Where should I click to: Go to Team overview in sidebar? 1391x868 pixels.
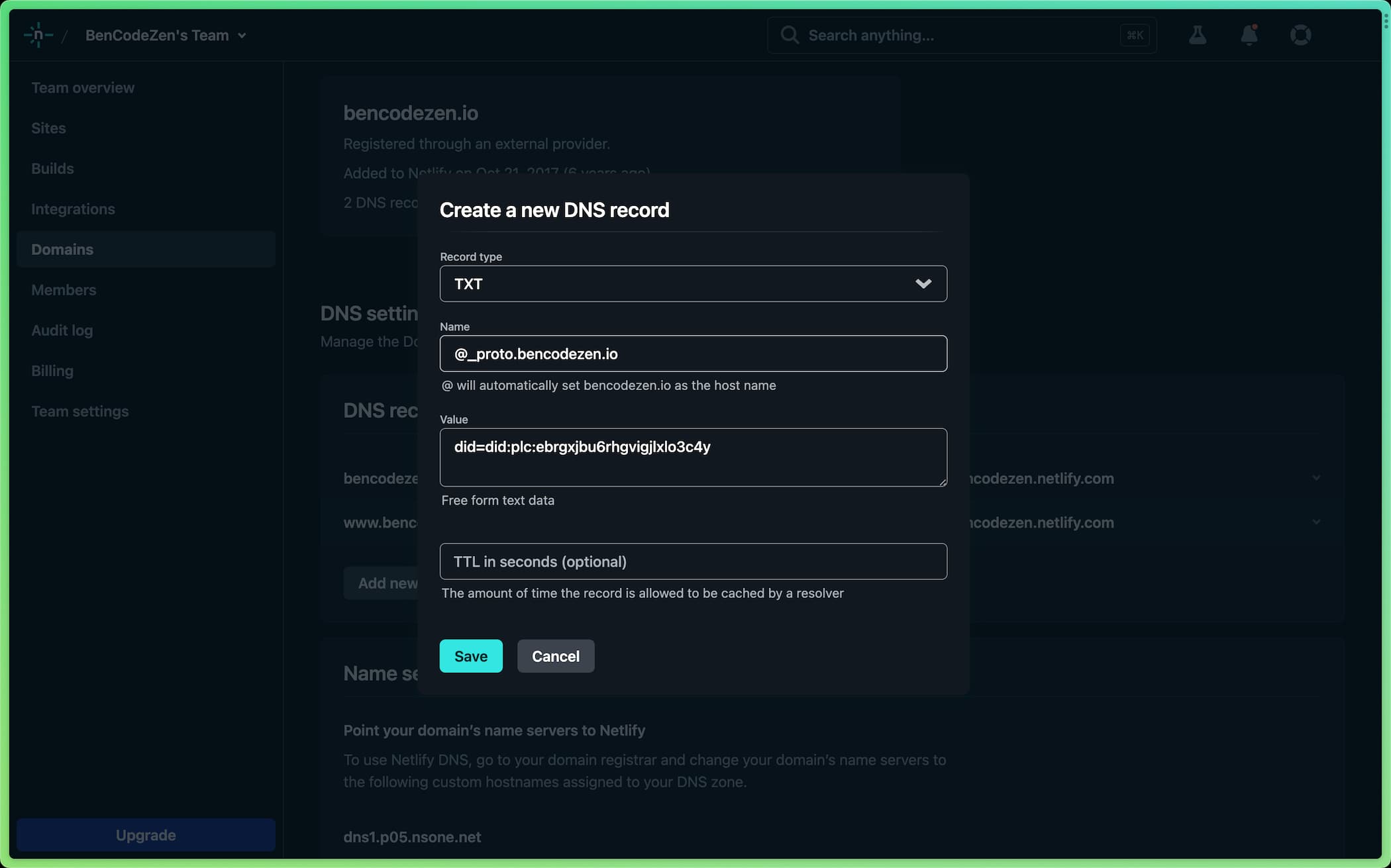point(83,88)
